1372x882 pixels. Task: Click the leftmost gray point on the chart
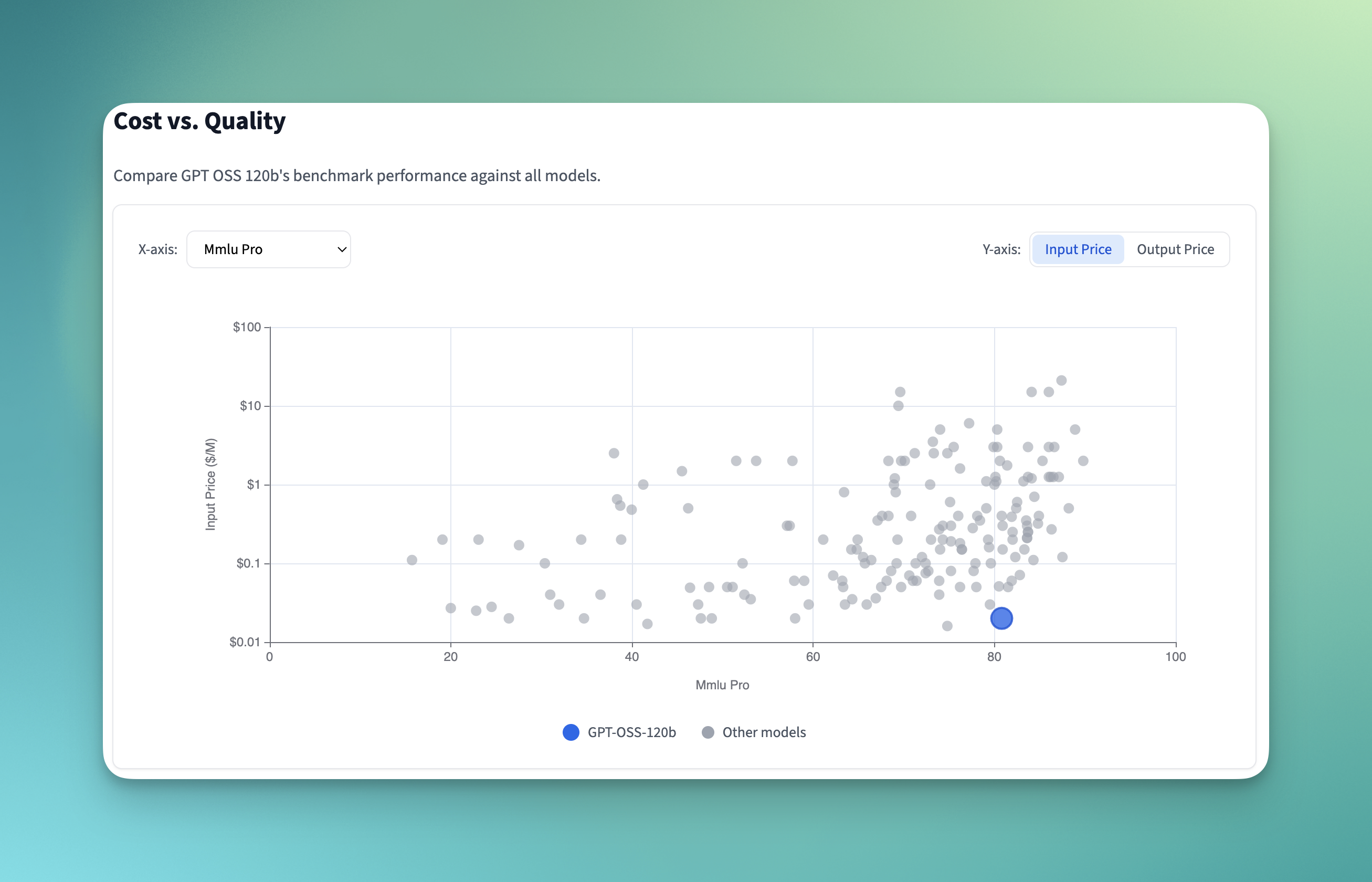click(411, 560)
